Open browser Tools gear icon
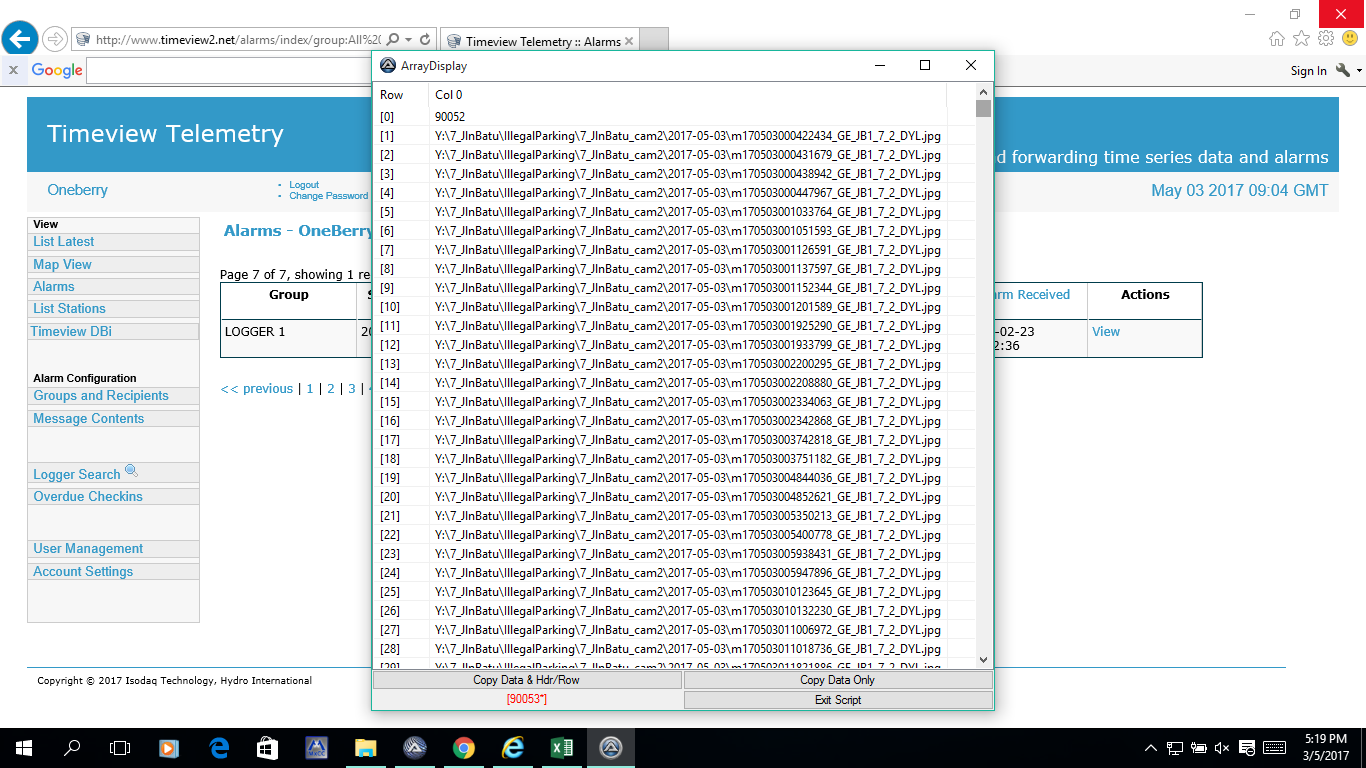The height and width of the screenshot is (768, 1366). [1326, 38]
